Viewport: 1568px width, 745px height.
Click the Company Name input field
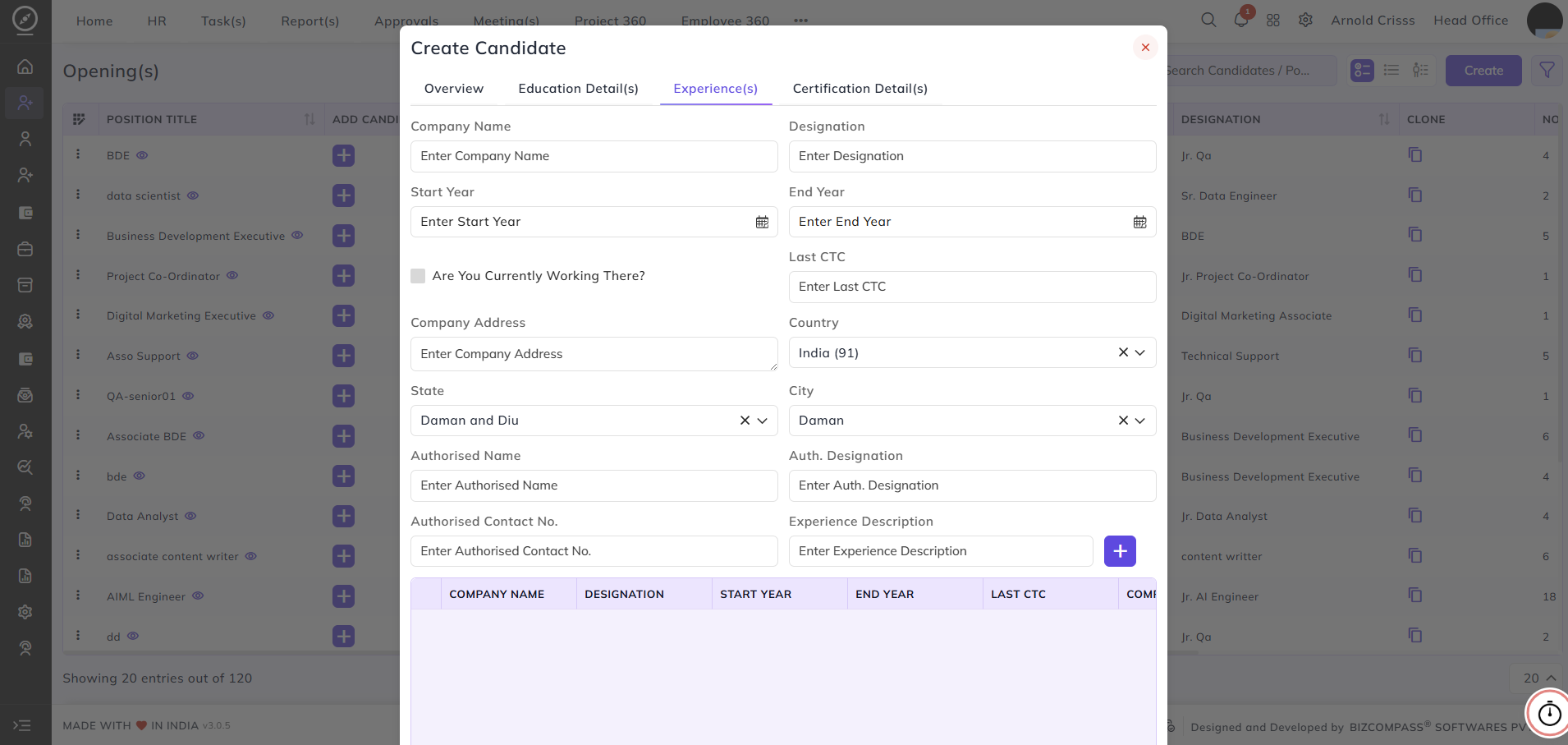[x=594, y=156]
